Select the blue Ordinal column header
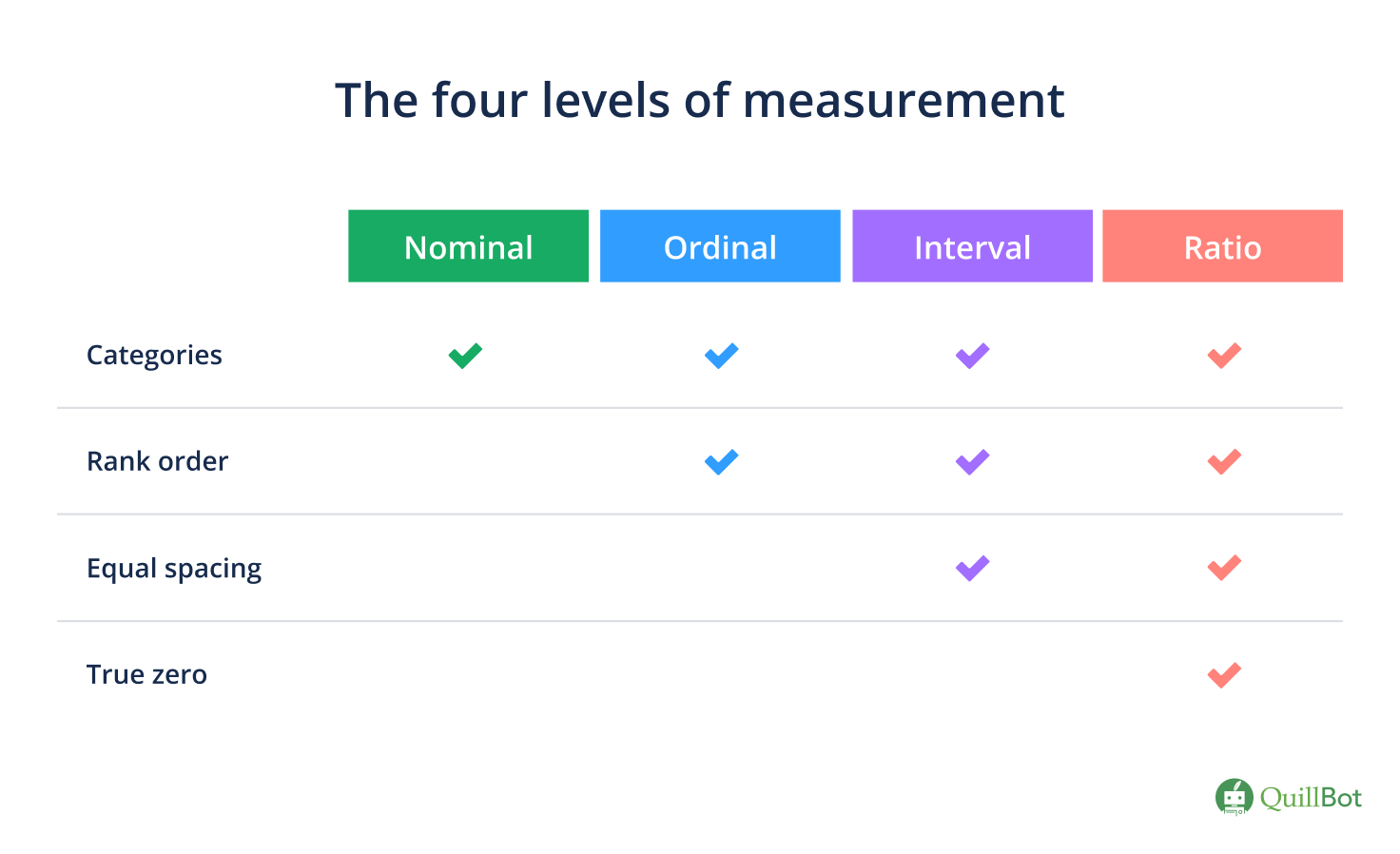 pyautogui.click(x=720, y=246)
